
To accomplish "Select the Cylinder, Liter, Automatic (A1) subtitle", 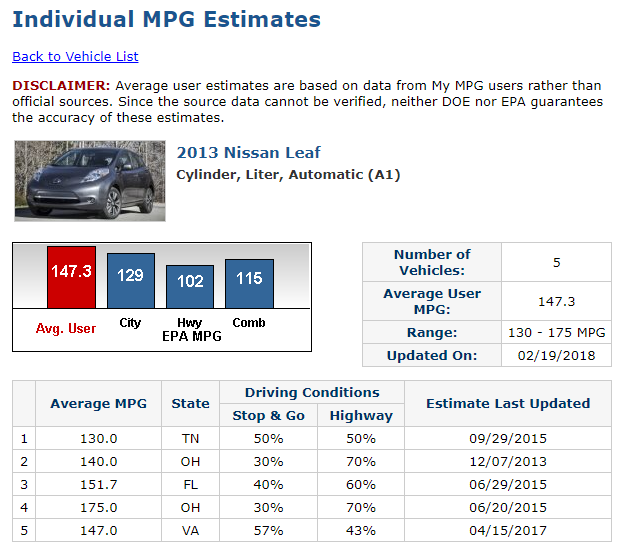I will [x=288, y=175].
